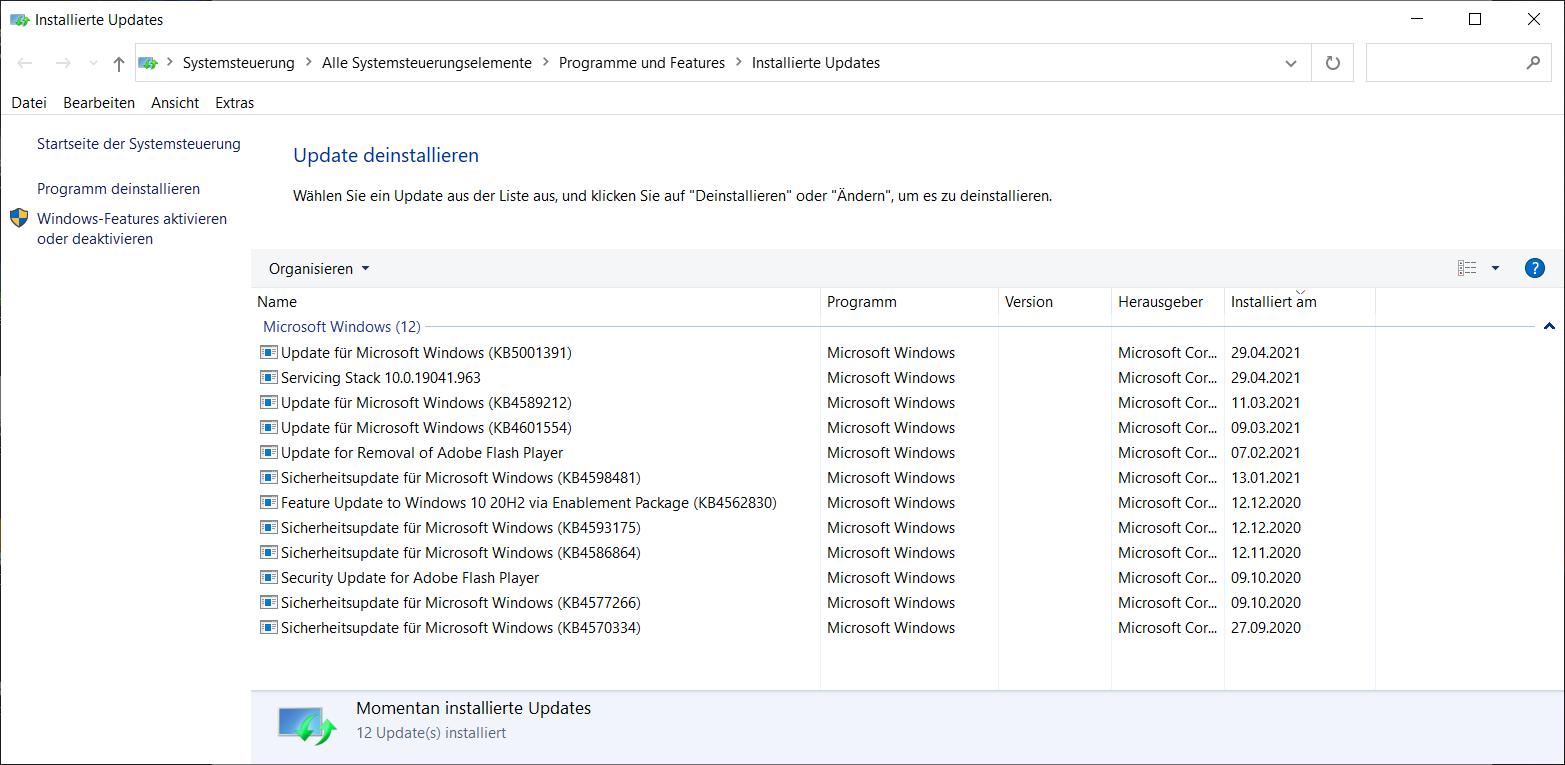Select Servicing Stack 10.0.19041.963 entry
This screenshot has width=1565, height=765.
[x=381, y=378]
